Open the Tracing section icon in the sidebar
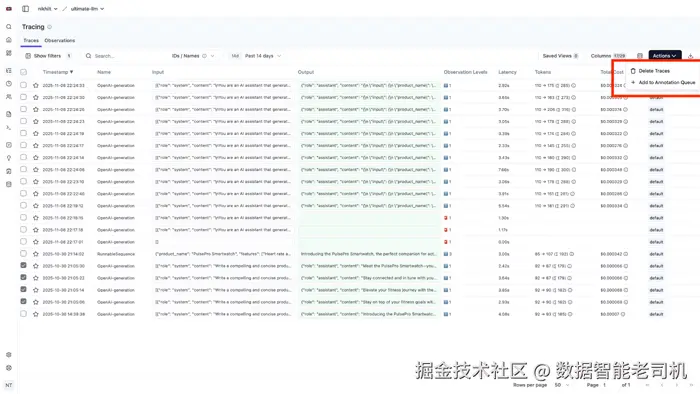Viewport: 700px width, 394px height. [x=8, y=71]
